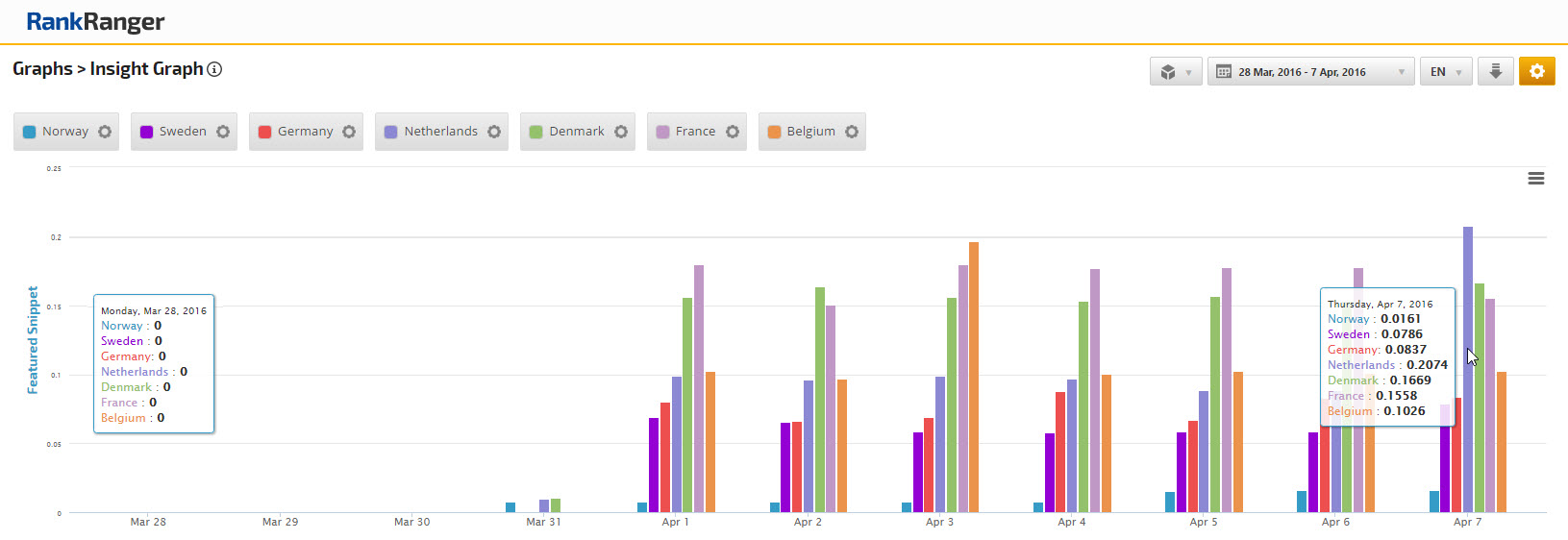Click the Featured Snippet axis title
The image size is (1568, 540).
[33, 340]
